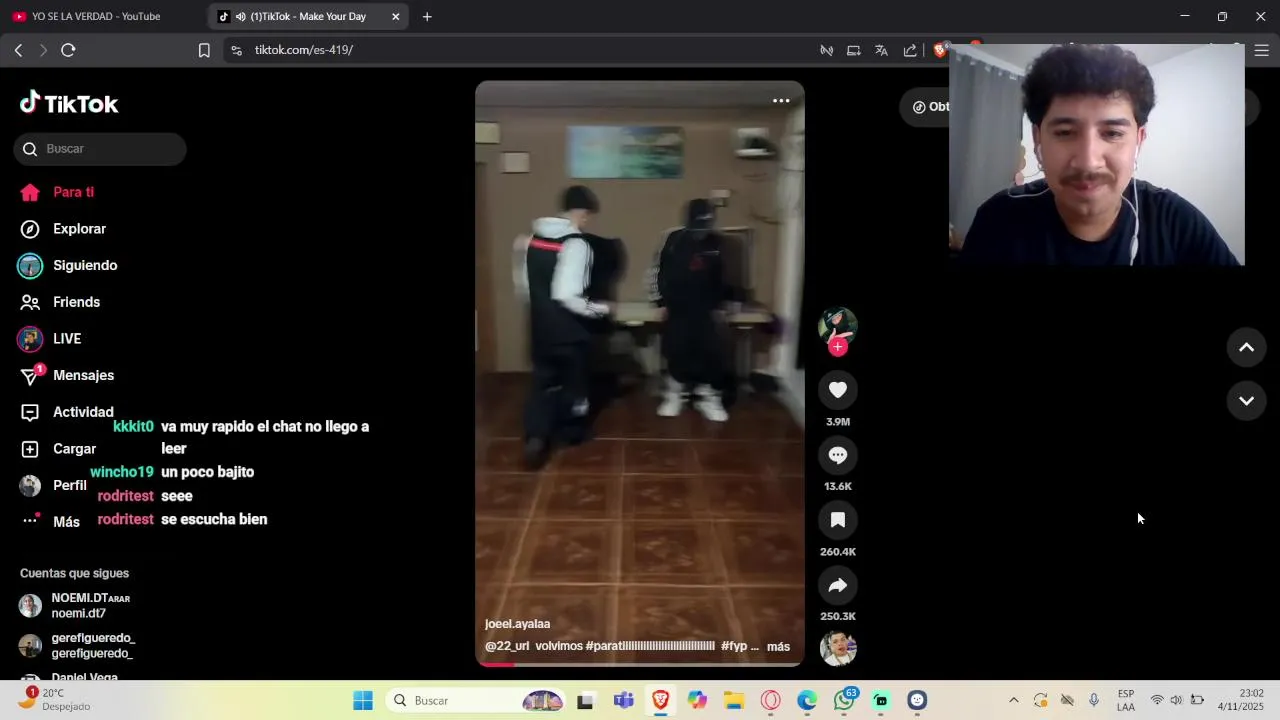Screen dimensions: 1280x720
Task: Click the browser forward arrow
Action: pyautogui.click(x=43, y=50)
